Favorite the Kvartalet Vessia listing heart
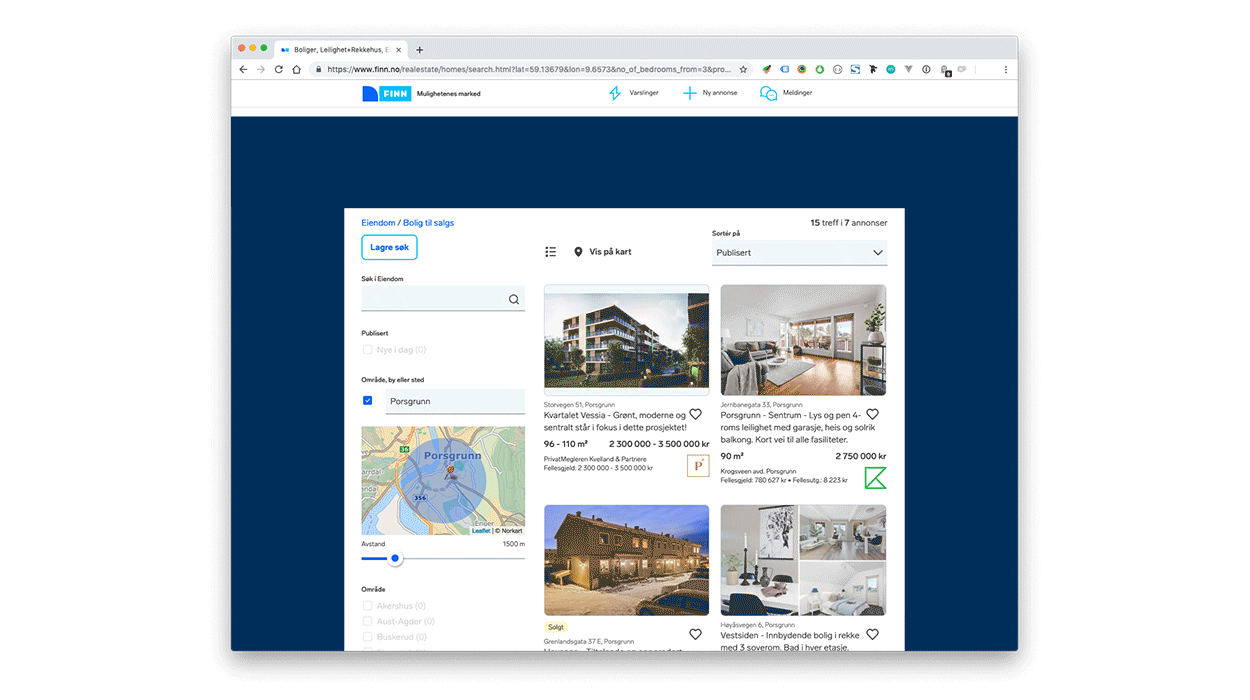 pos(695,414)
